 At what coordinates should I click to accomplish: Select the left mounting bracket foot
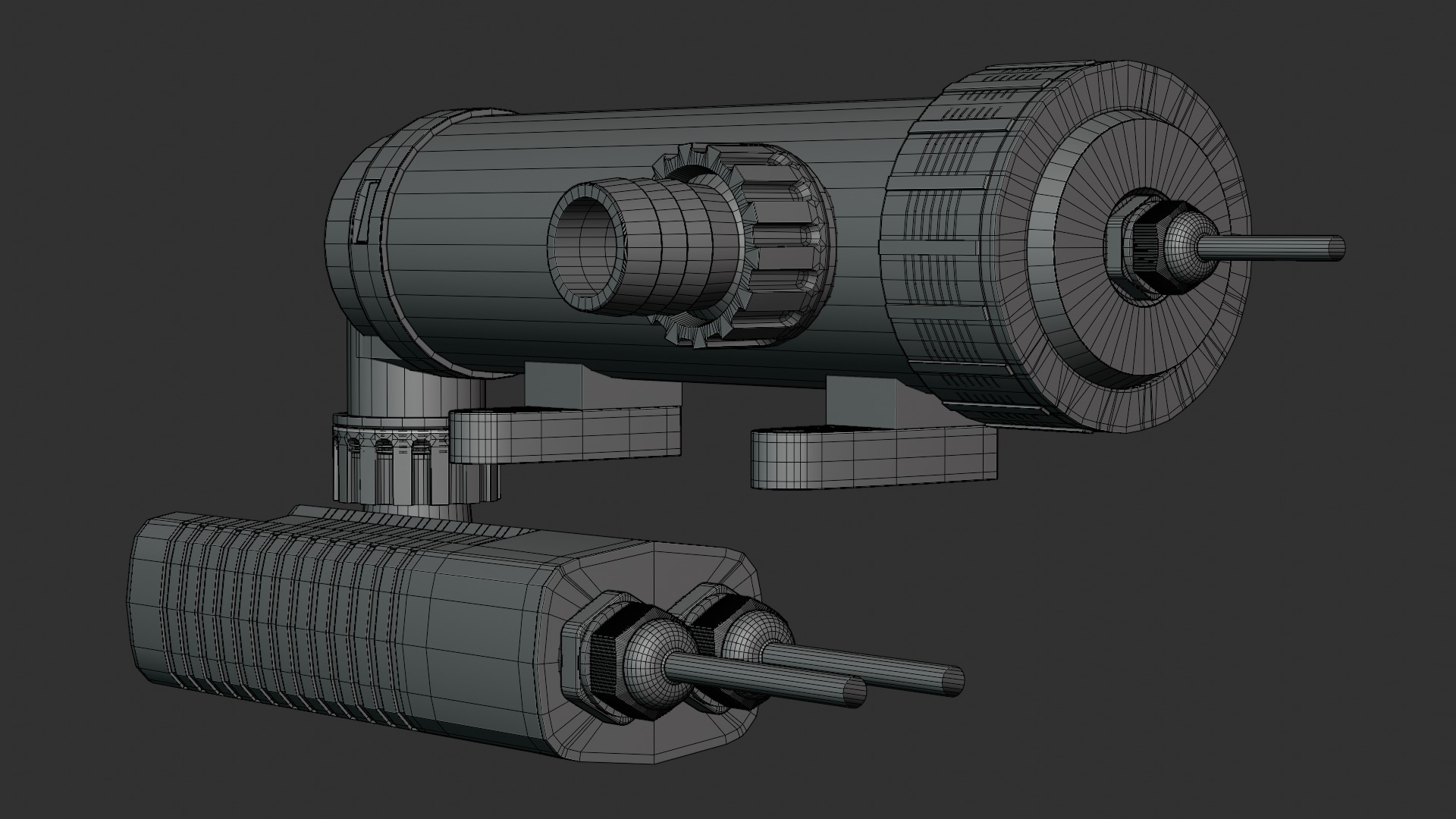point(561,436)
